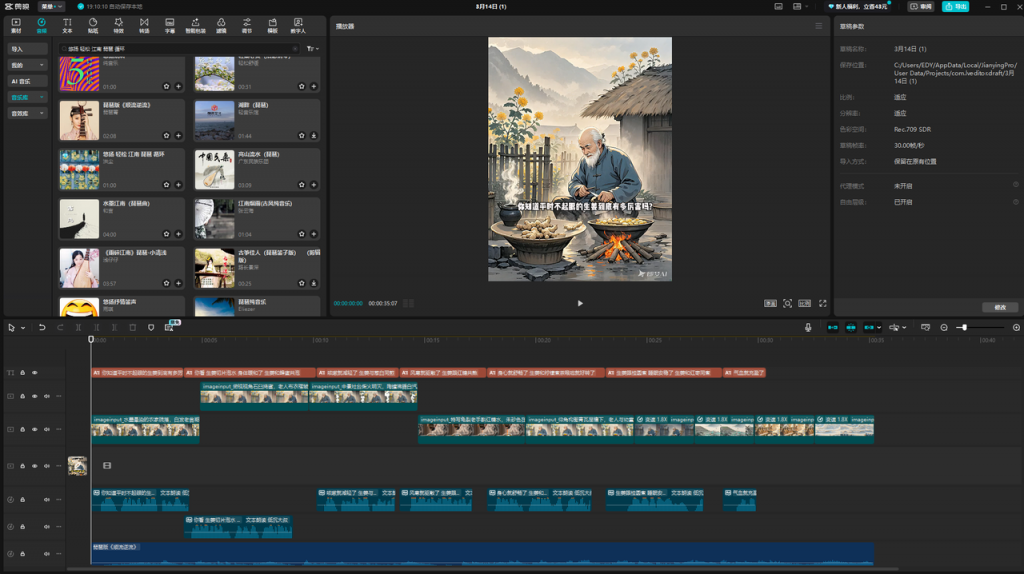Toggle visibility of the text track
The image size is (1024, 574).
35,373
